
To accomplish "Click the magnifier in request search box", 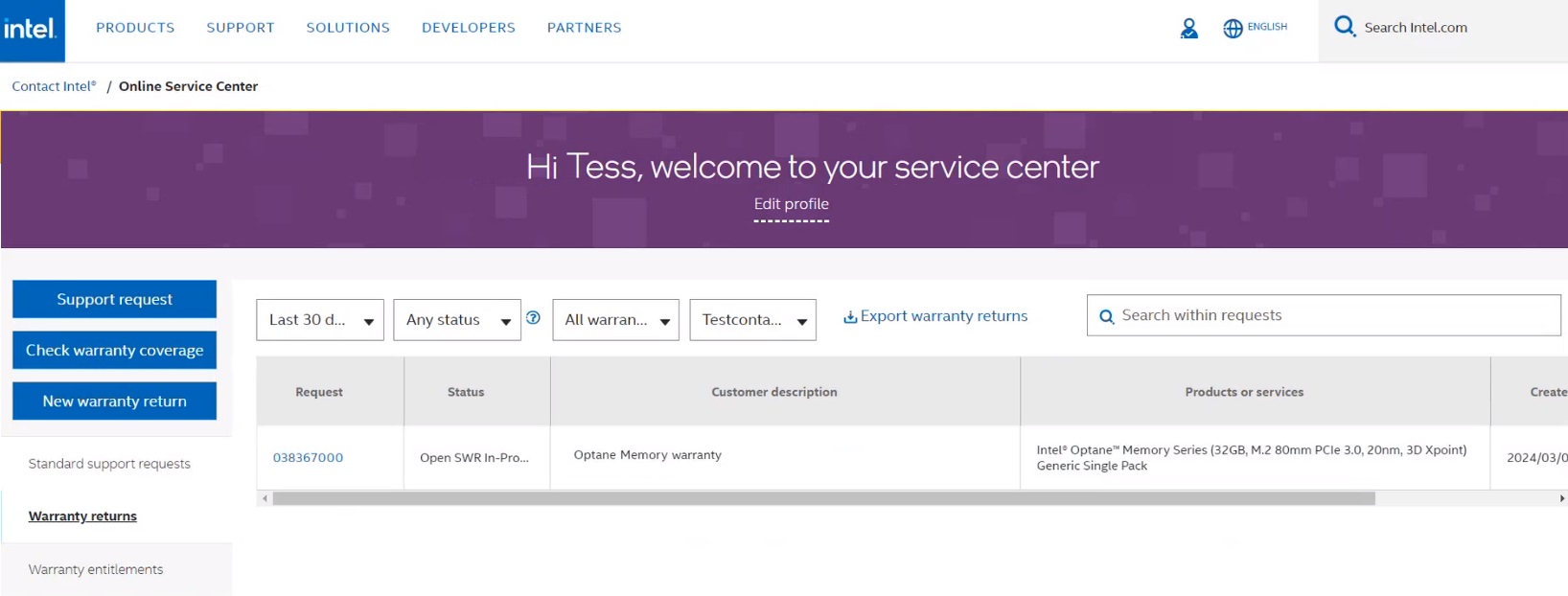I will pyautogui.click(x=1106, y=316).
